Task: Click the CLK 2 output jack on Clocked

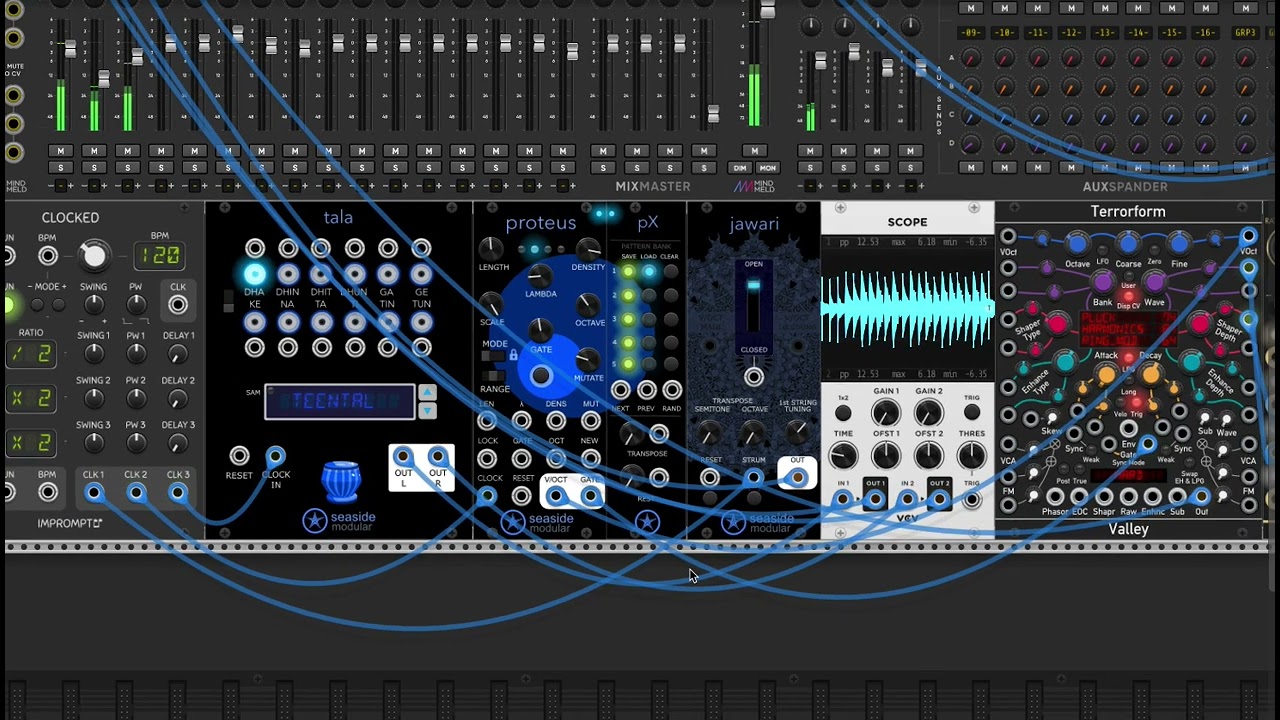Action: (x=136, y=492)
